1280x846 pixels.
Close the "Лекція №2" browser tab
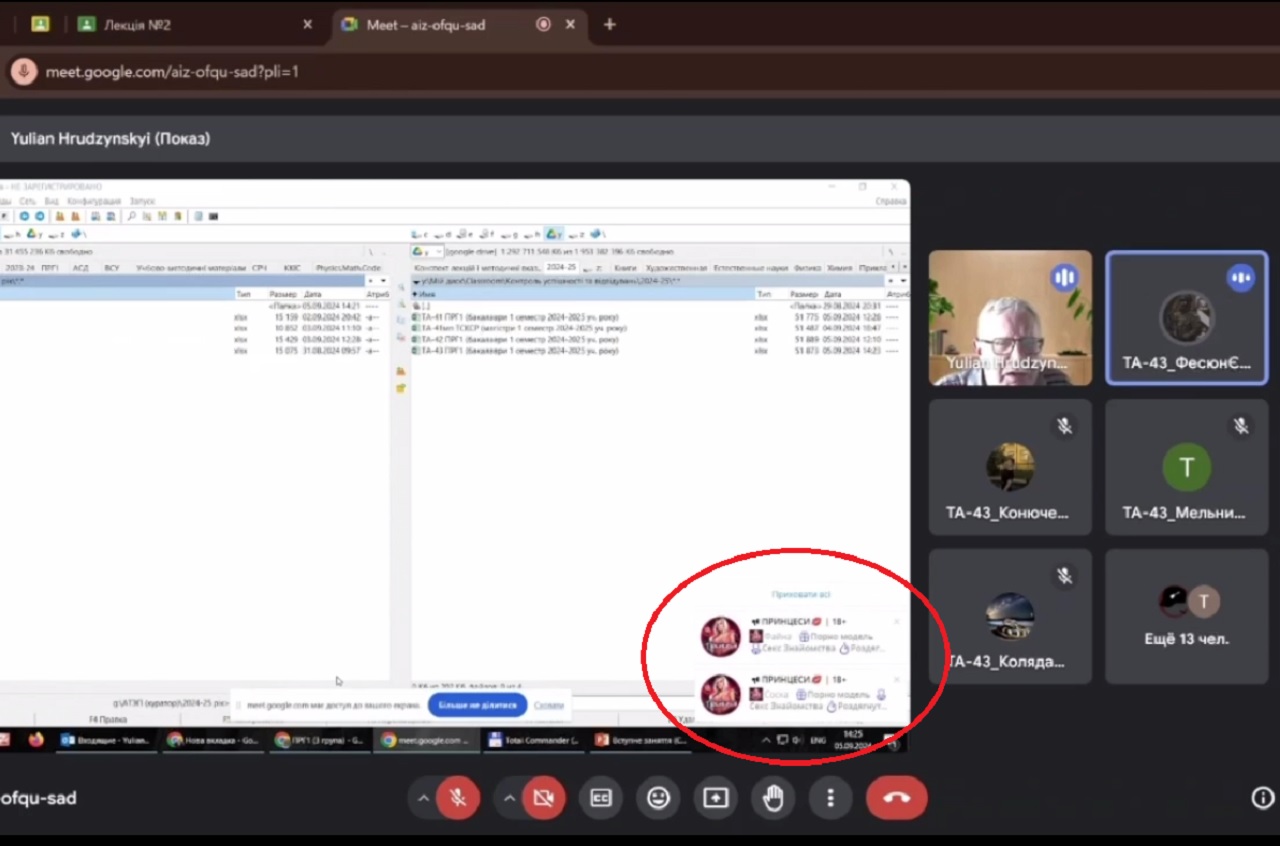click(x=307, y=25)
